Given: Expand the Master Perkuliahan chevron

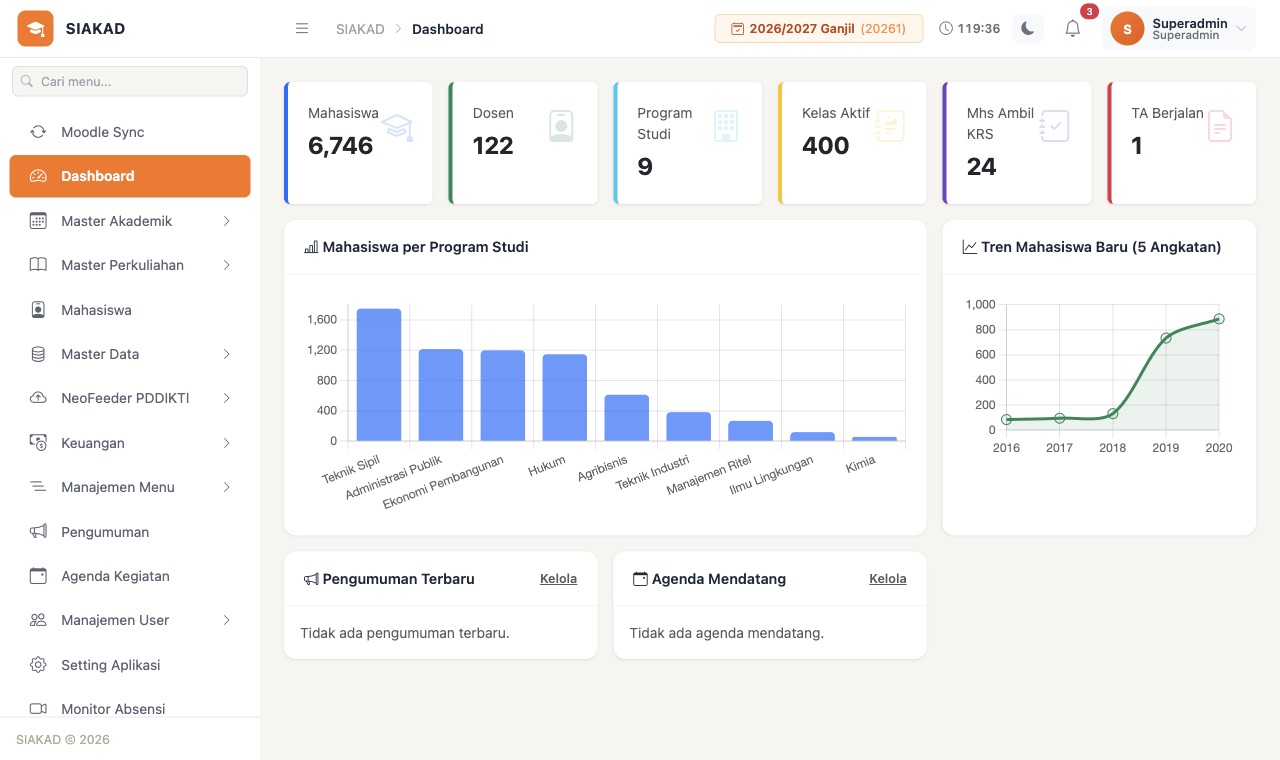Looking at the screenshot, I should [227, 265].
